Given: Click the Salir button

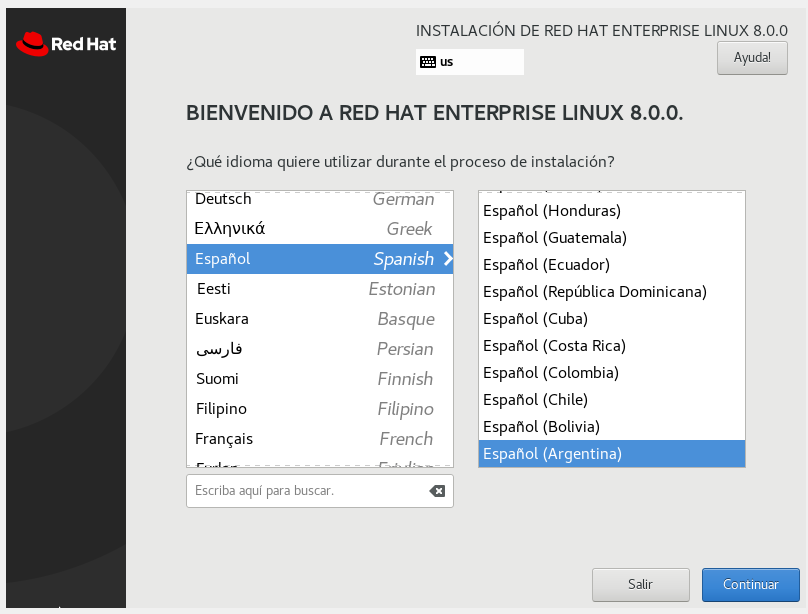Looking at the screenshot, I should [x=641, y=585].
